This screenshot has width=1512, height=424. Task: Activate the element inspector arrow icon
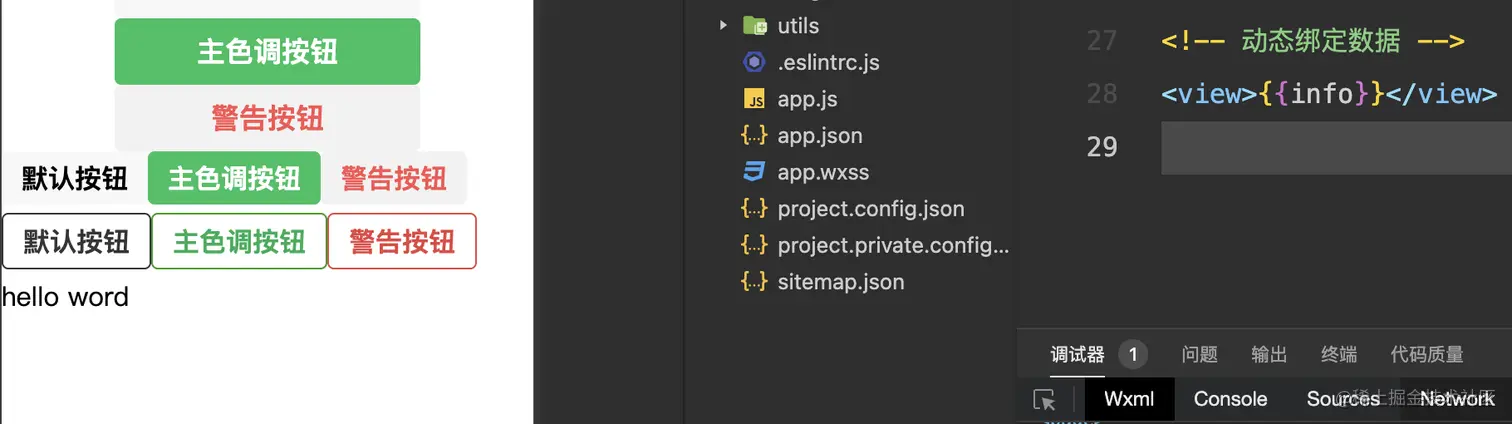coord(1044,400)
